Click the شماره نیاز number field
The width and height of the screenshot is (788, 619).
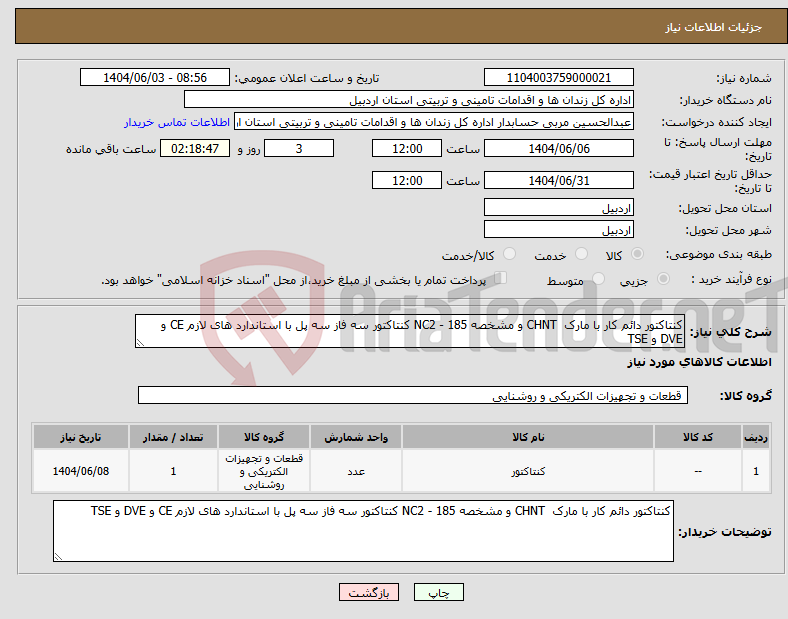click(558, 78)
